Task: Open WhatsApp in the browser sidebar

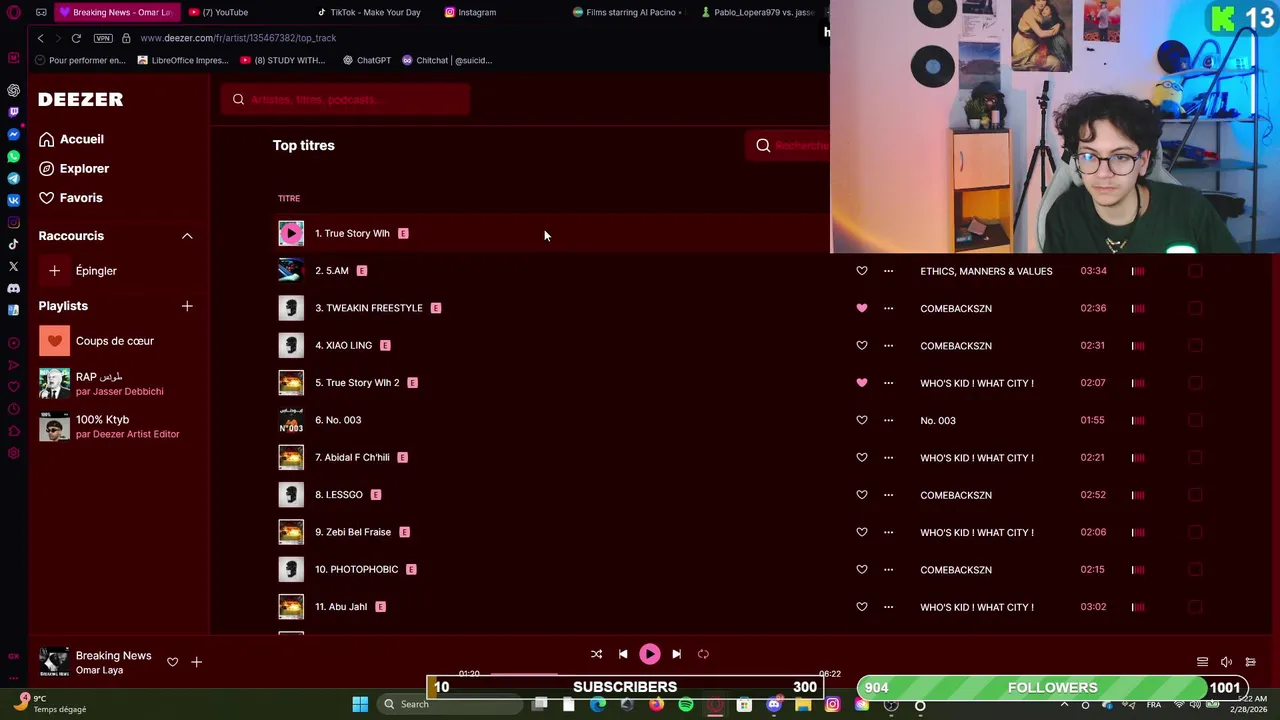Action: (13, 156)
